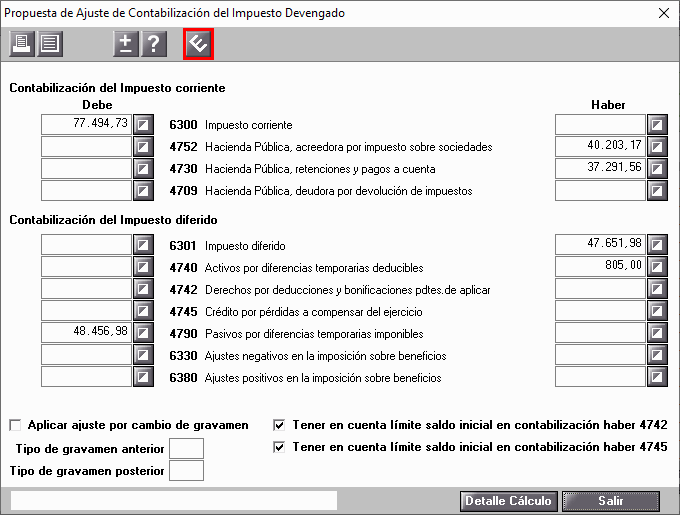The width and height of the screenshot is (680, 515).
Task: Click label '6330 Ajustes negativos'
Action: (308, 355)
